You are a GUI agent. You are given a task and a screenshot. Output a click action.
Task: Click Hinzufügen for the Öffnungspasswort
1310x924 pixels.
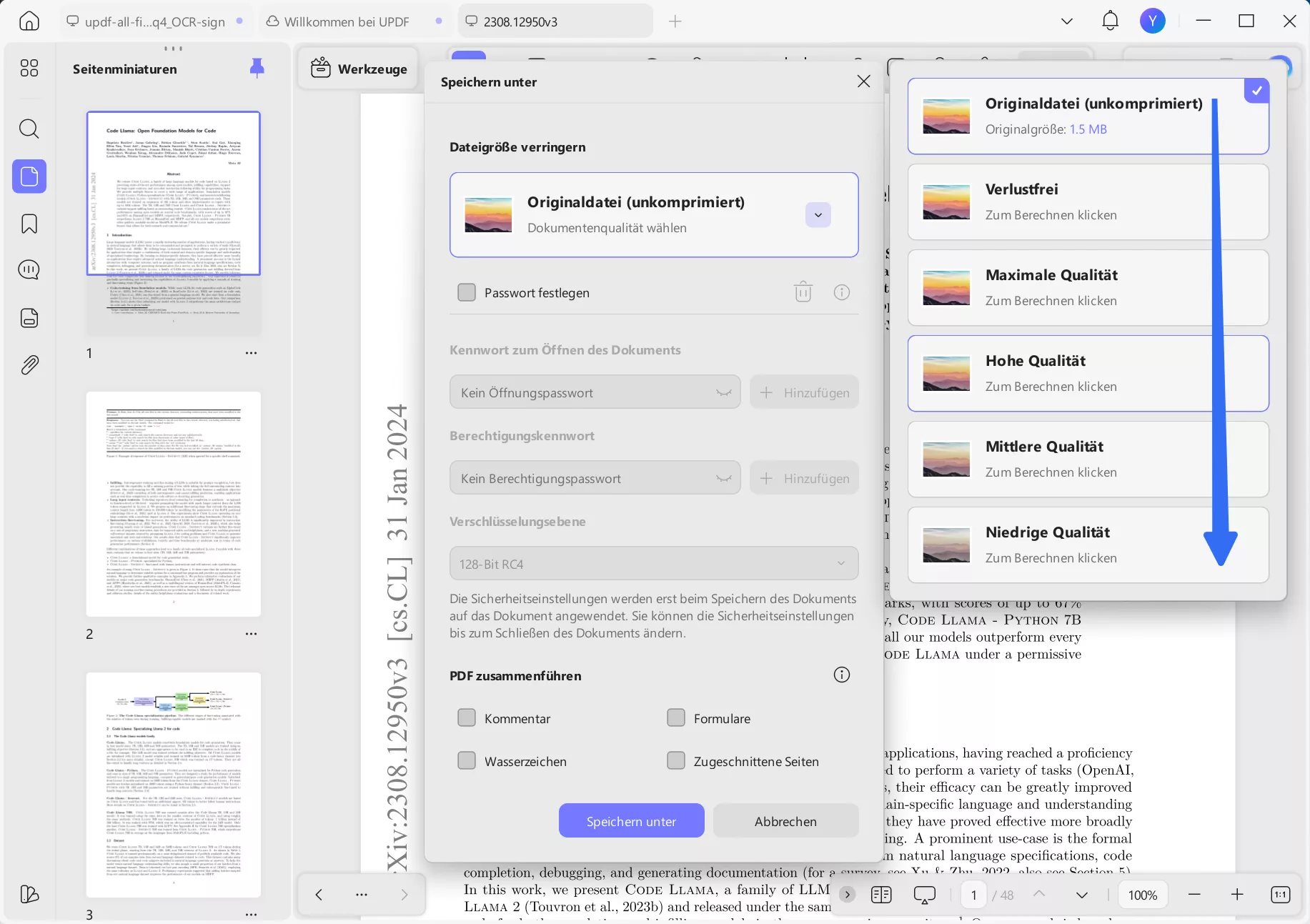click(805, 392)
